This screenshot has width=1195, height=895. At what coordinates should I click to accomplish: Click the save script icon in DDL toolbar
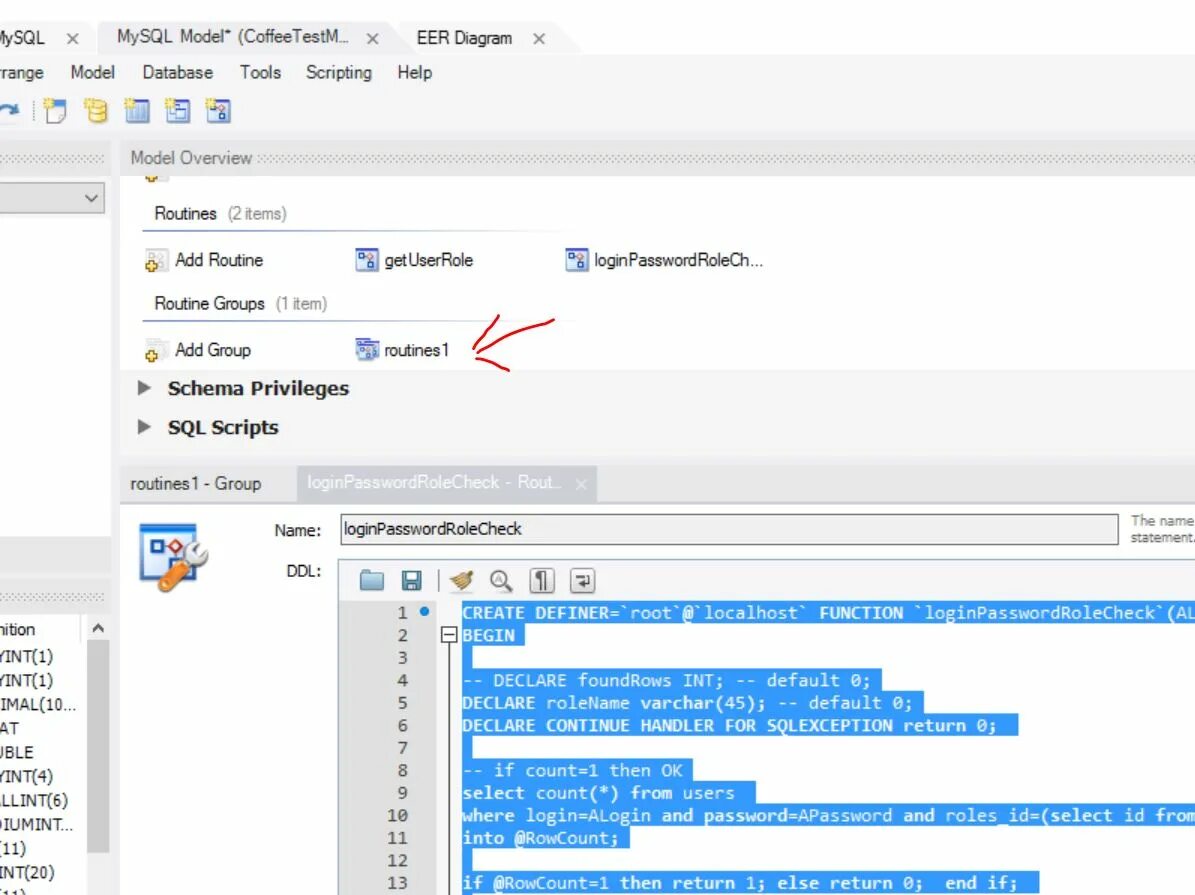pos(412,581)
